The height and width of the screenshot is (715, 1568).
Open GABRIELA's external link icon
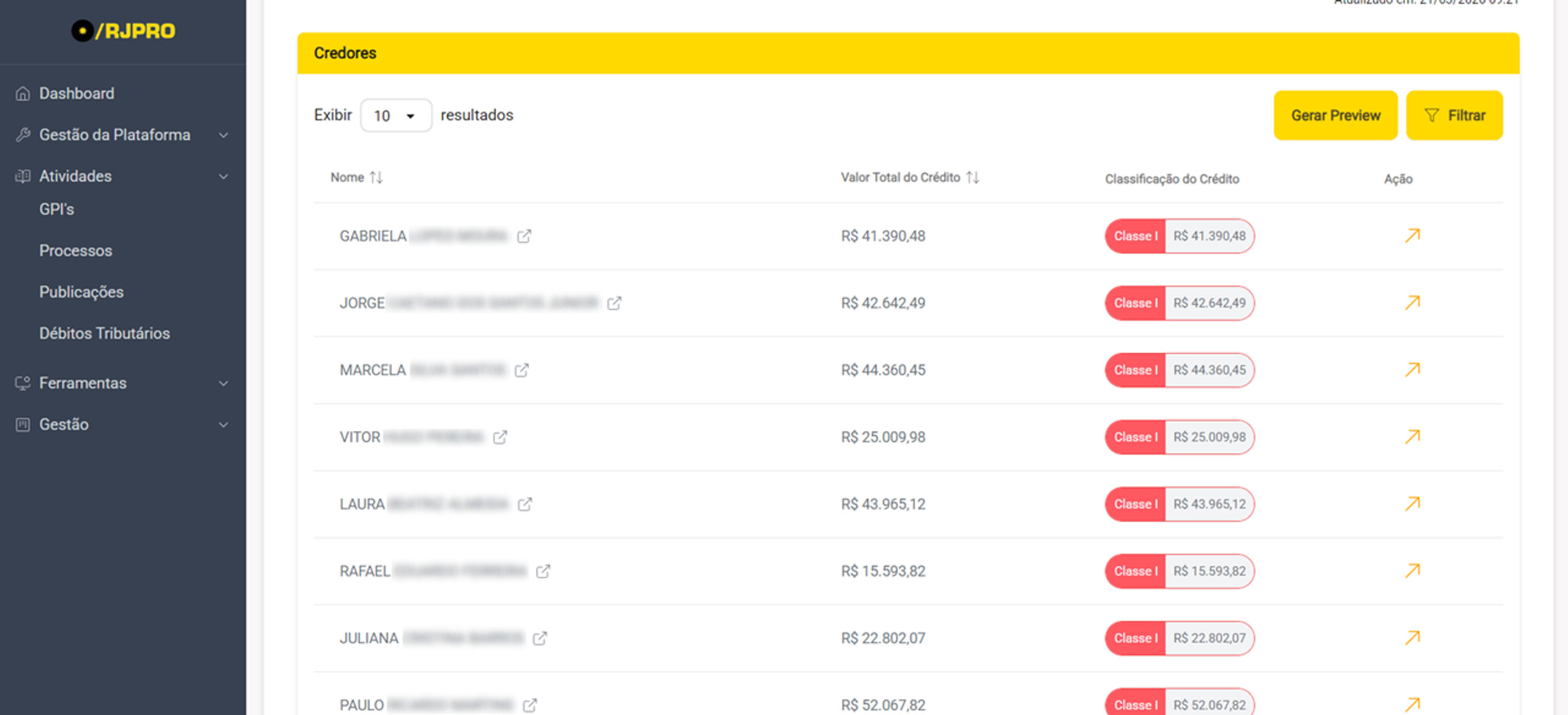coord(524,236)
